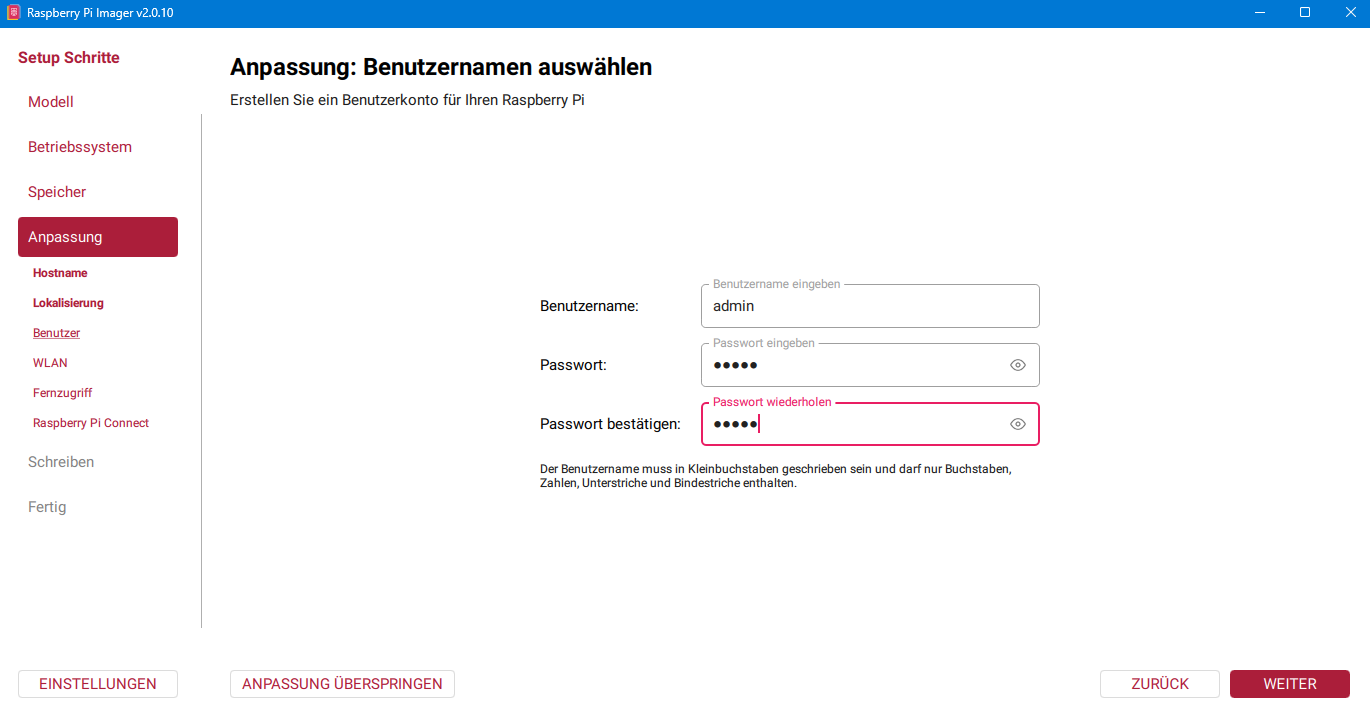
Task: Click the Benutzername input field with admin
Action: click(870, 306)
